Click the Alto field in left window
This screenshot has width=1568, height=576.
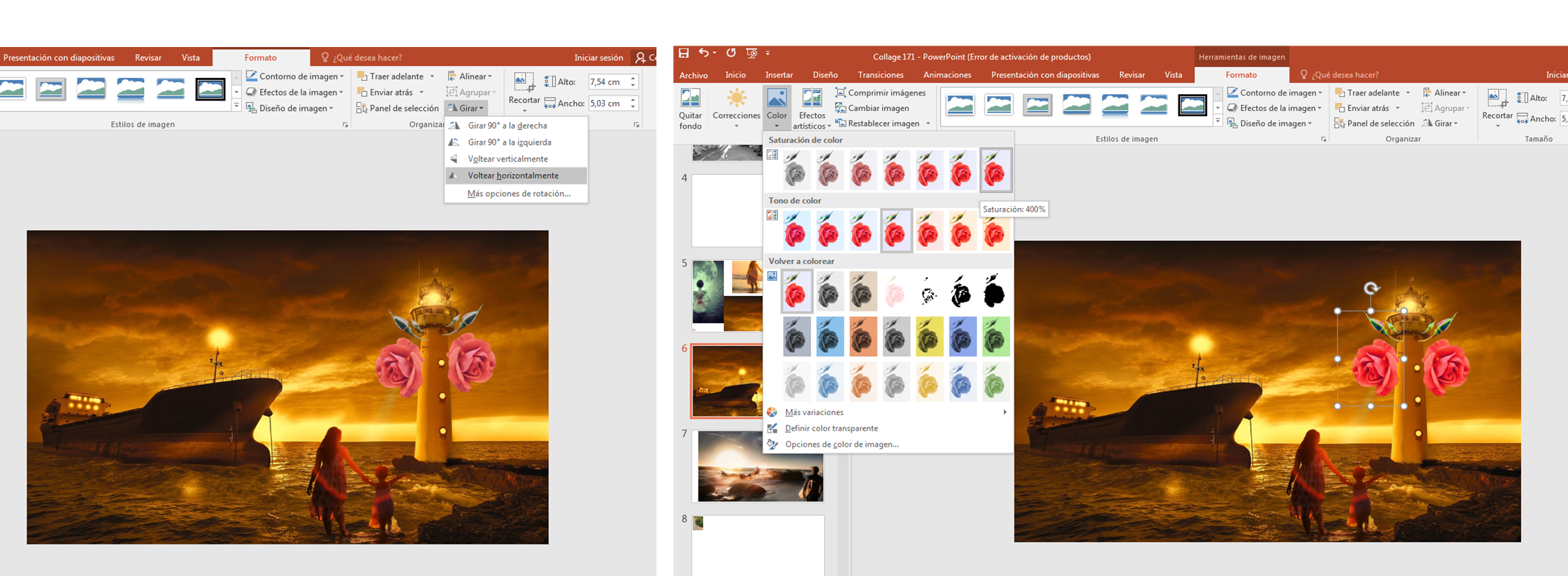click(x=612, y=82)
